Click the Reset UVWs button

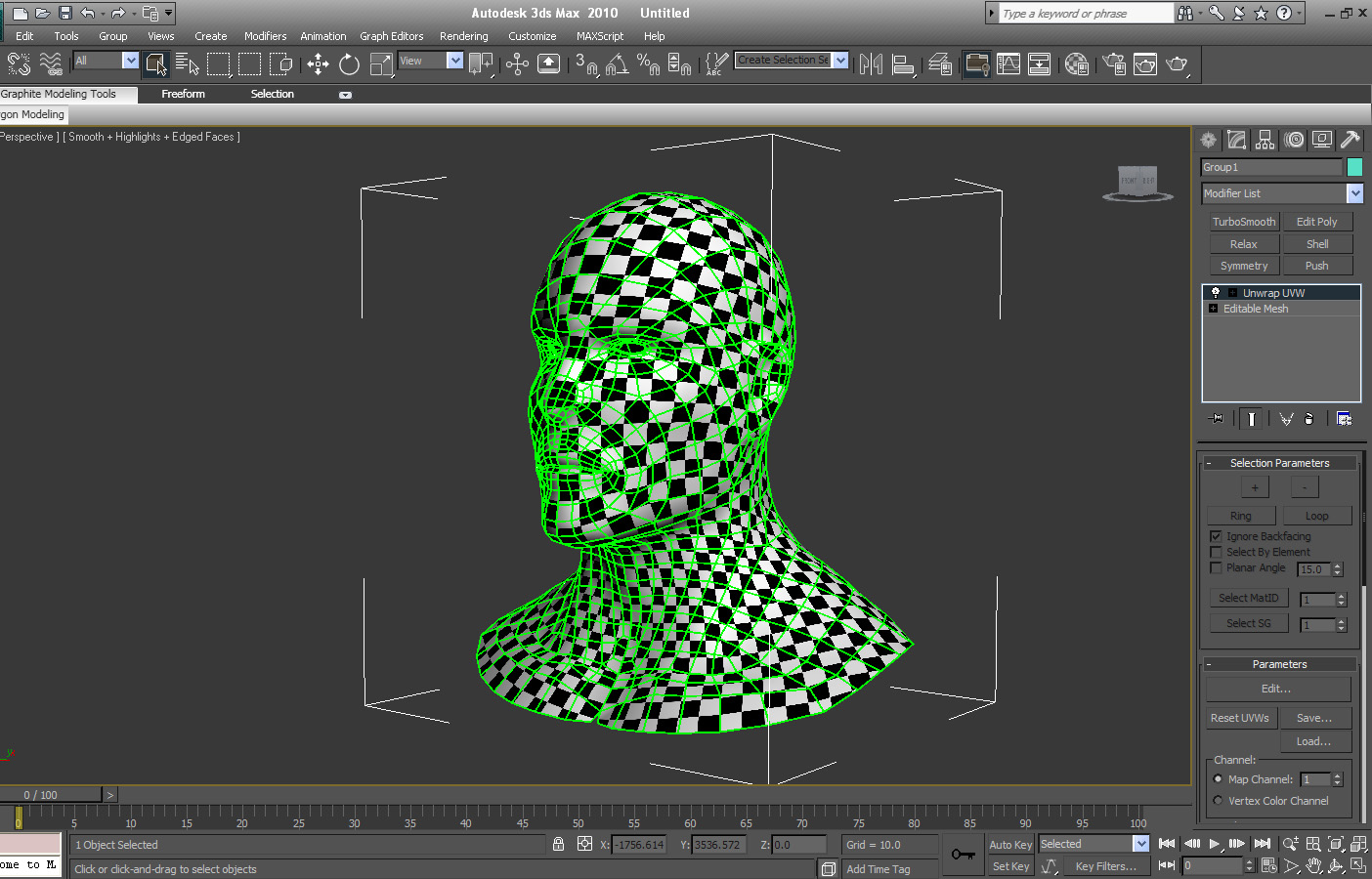[1239, 718]
